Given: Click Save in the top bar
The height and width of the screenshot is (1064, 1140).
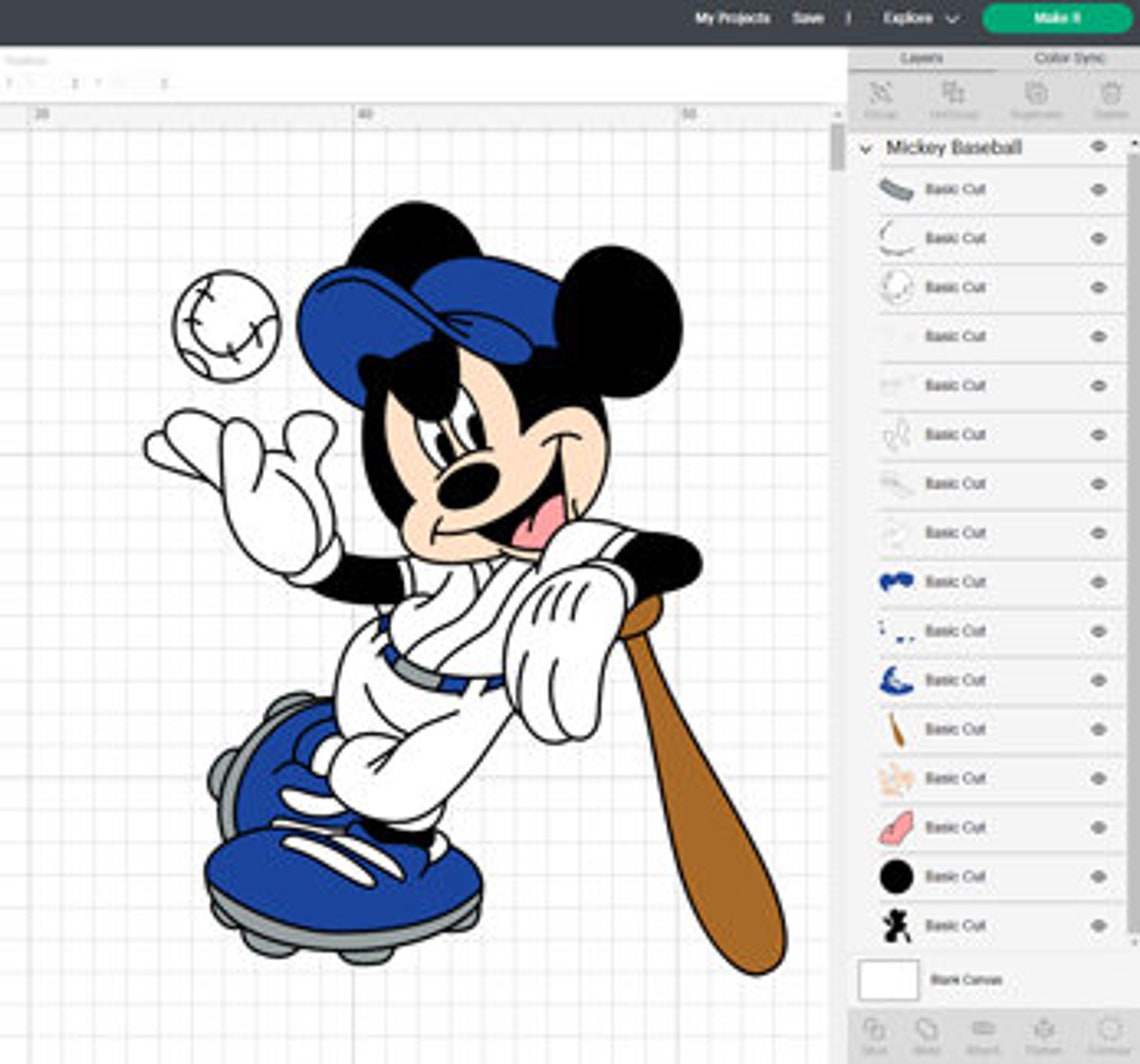Looking at the screenshot, I should click(x=808, y=18).
